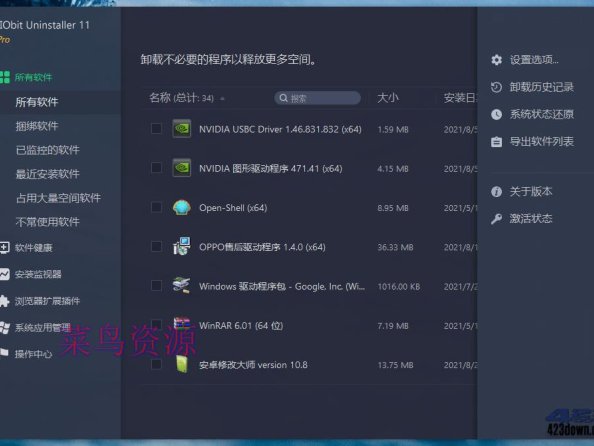
Task: Select 已监控的软件 in sidebar
Action: 47,150
